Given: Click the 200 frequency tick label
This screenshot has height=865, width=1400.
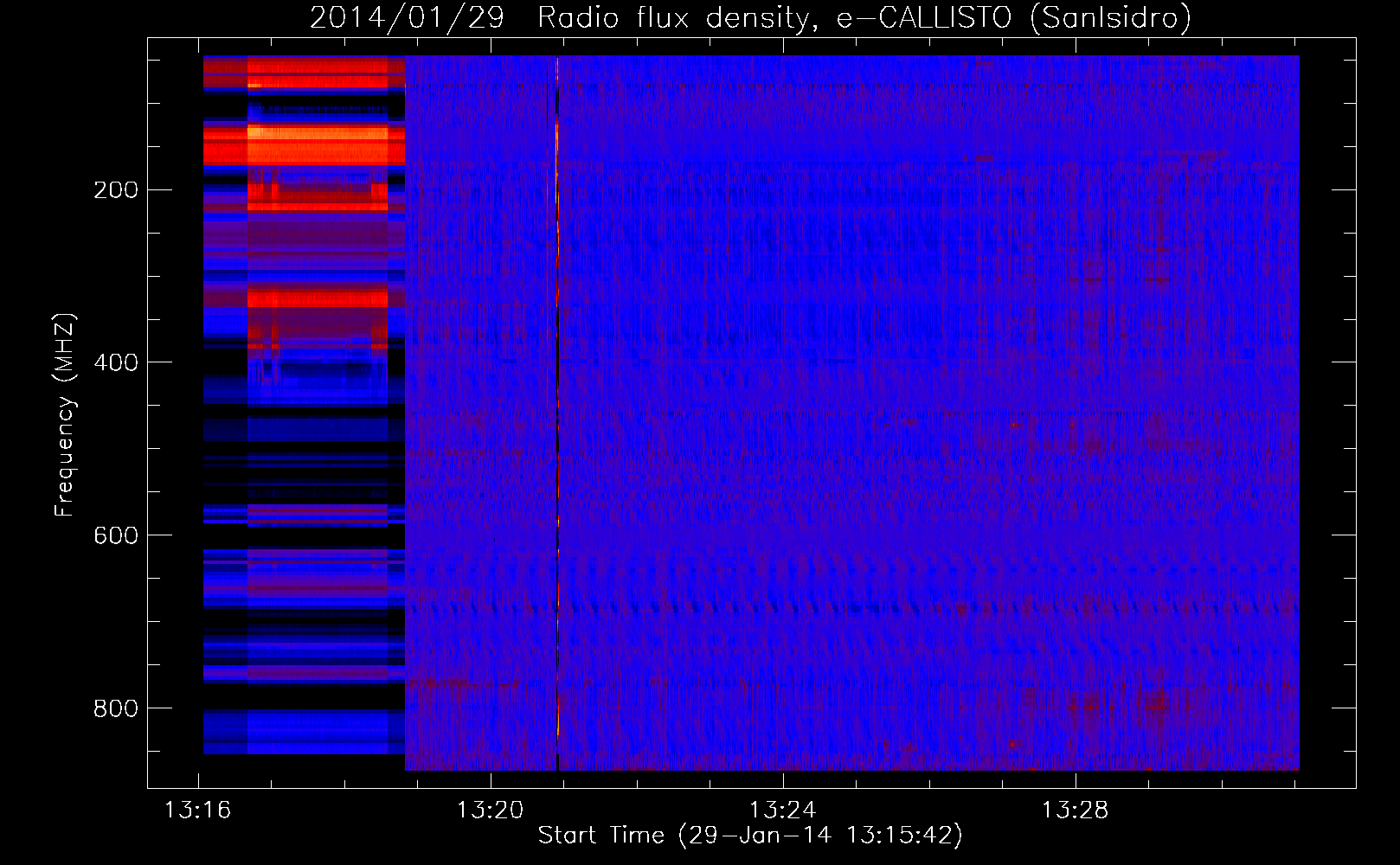Looking at the screenshot, I should pos(116,189).
